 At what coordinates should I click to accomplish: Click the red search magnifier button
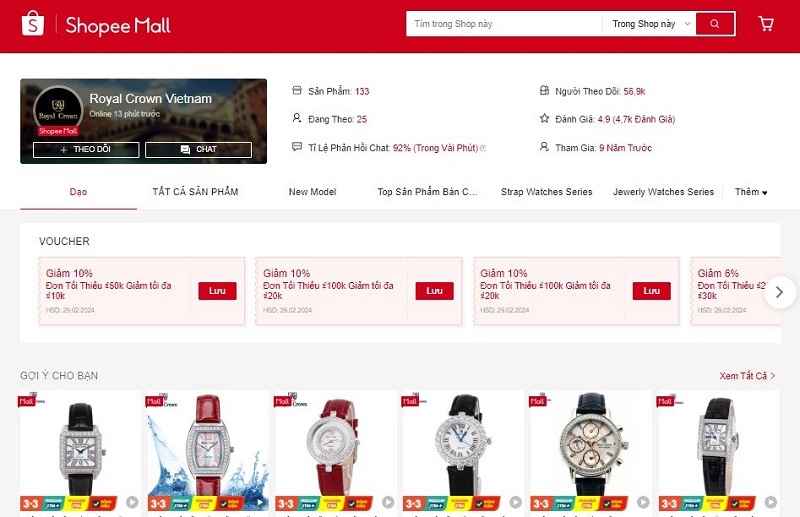715,24
